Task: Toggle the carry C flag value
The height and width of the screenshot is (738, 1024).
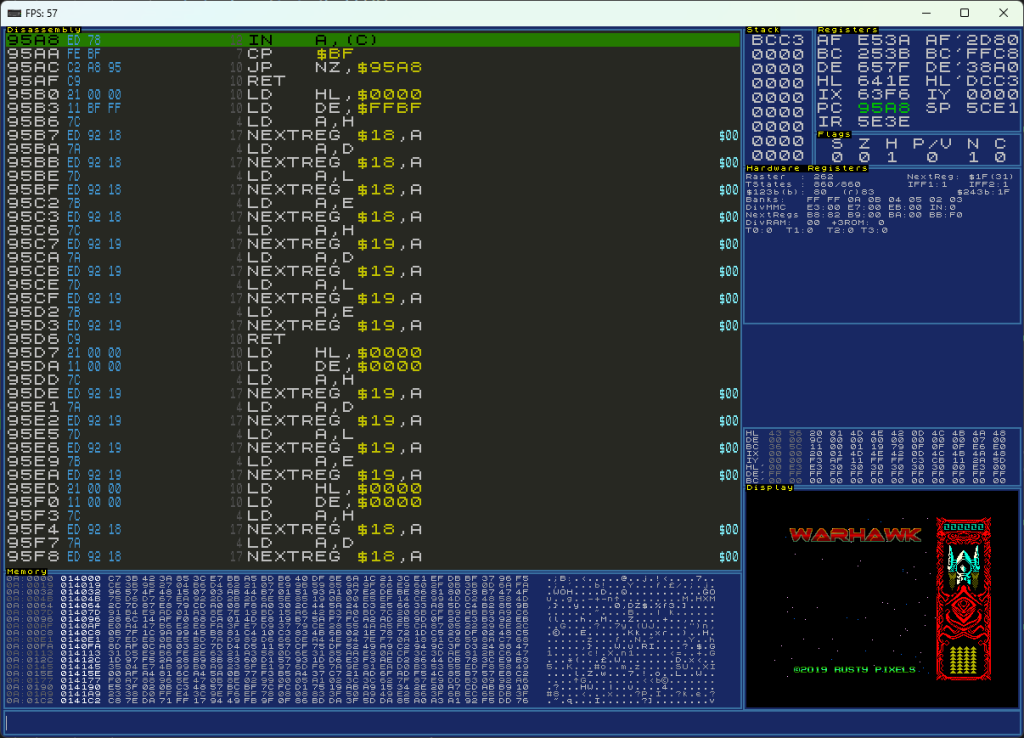Action: point(1002,157)
